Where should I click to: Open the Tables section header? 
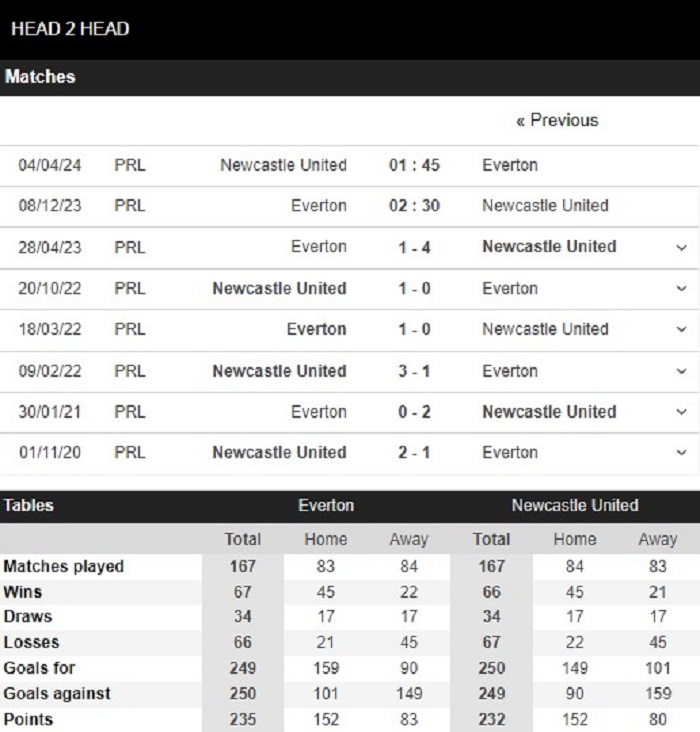28,506
